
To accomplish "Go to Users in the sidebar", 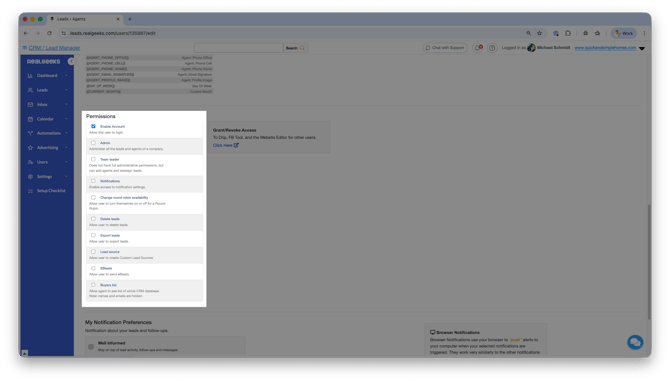I will (x=42, y=162).
